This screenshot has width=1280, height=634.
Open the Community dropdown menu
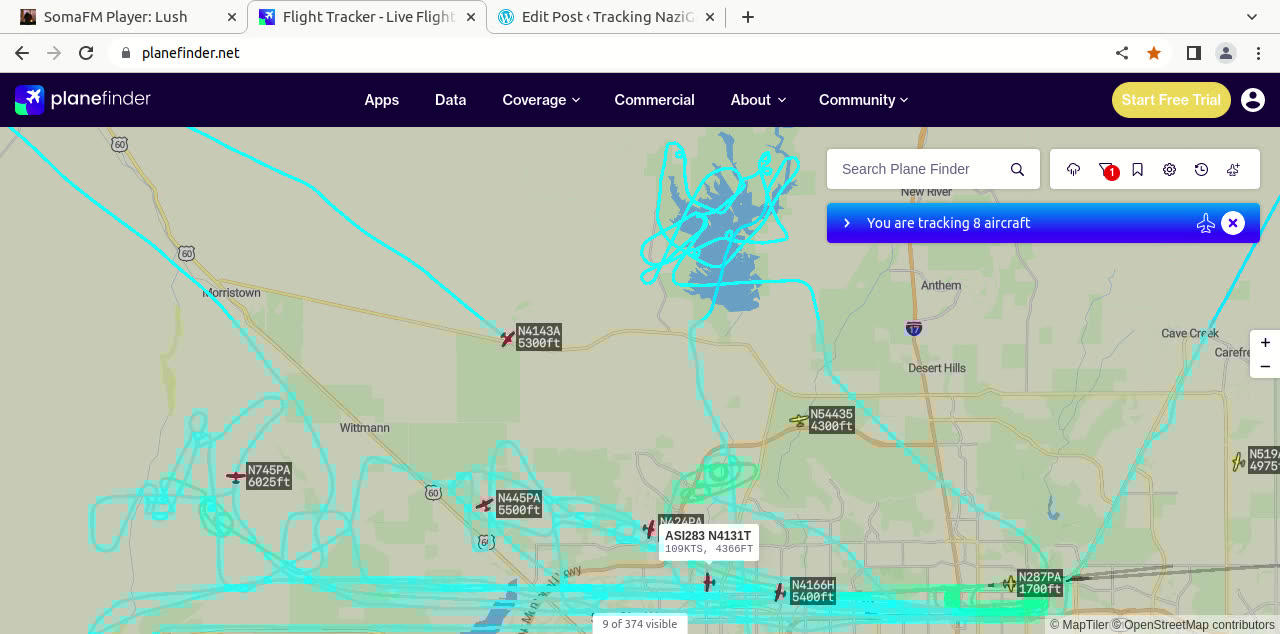tap(863, 100)
